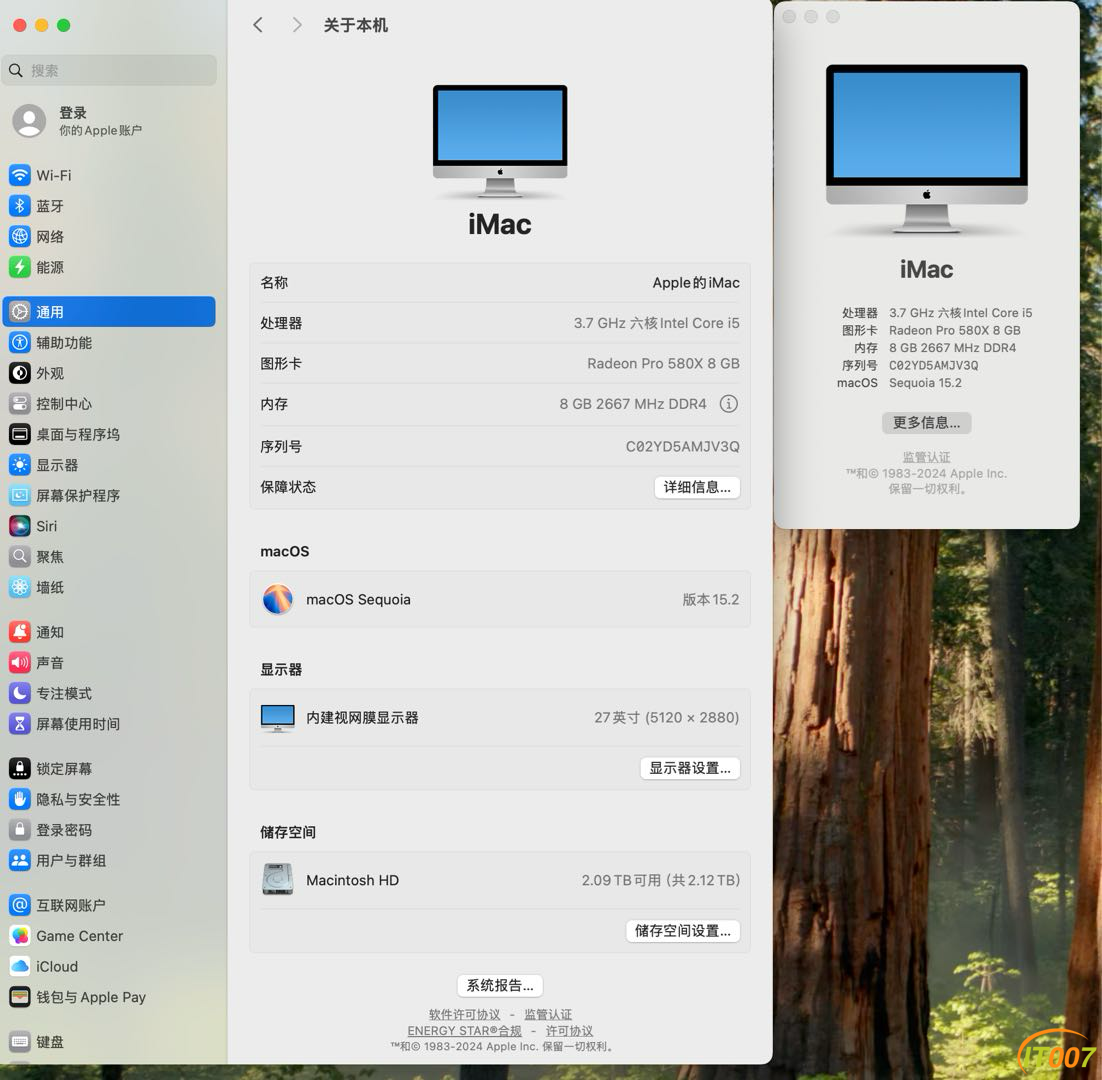
Task: Click the 储存空间设置 button
Action: (683, 931)
